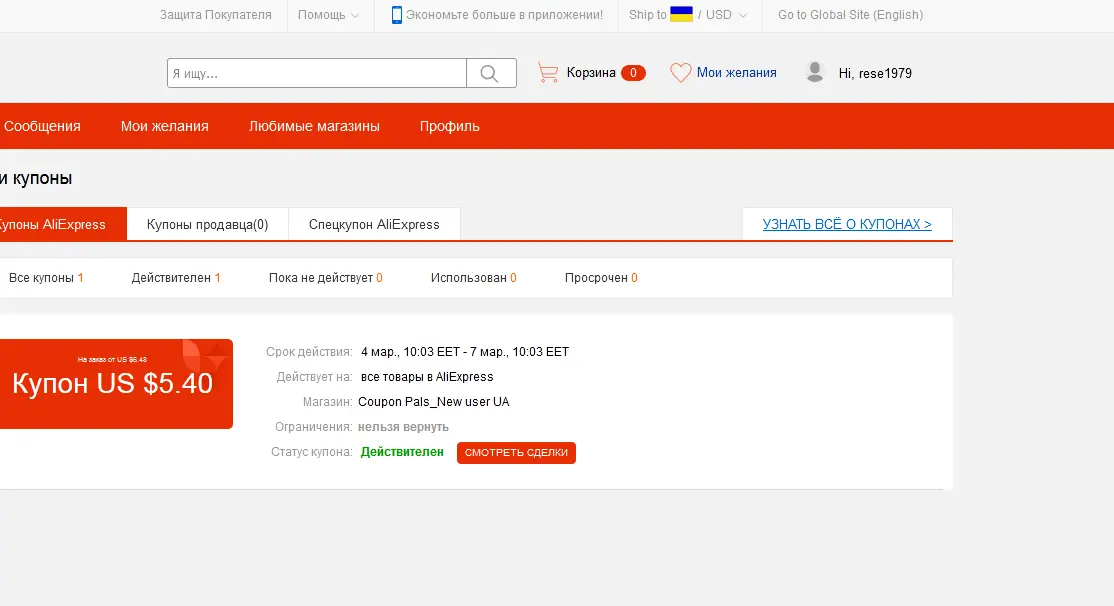Click the mobile phone app icon
Image resolution: width=1114 pixels, height=606 pixels.
tap(396, 15)
